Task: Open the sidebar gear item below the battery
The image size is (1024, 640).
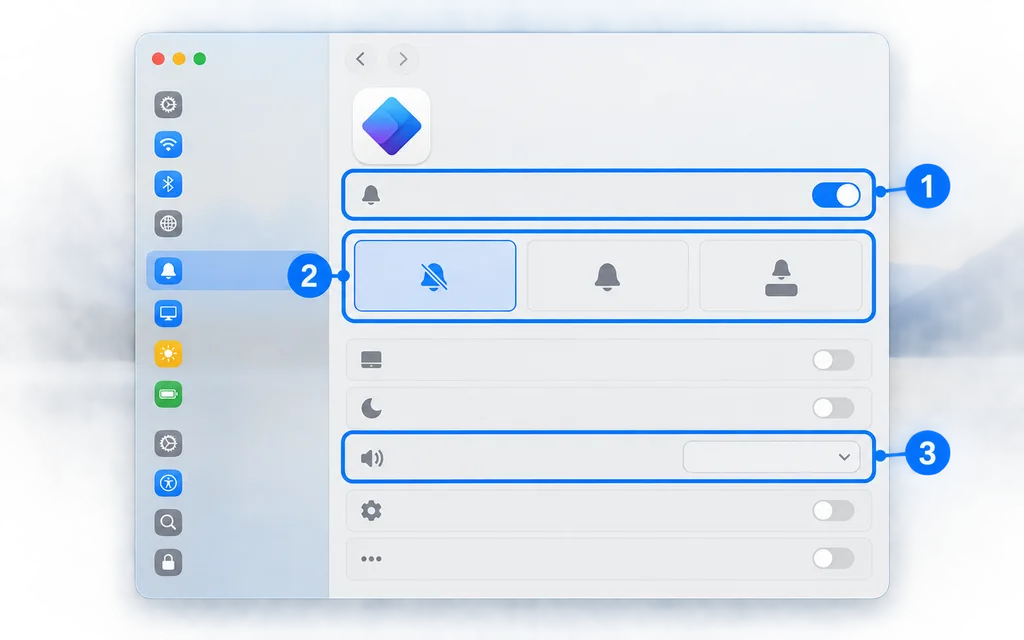Action: click(168, 443)
